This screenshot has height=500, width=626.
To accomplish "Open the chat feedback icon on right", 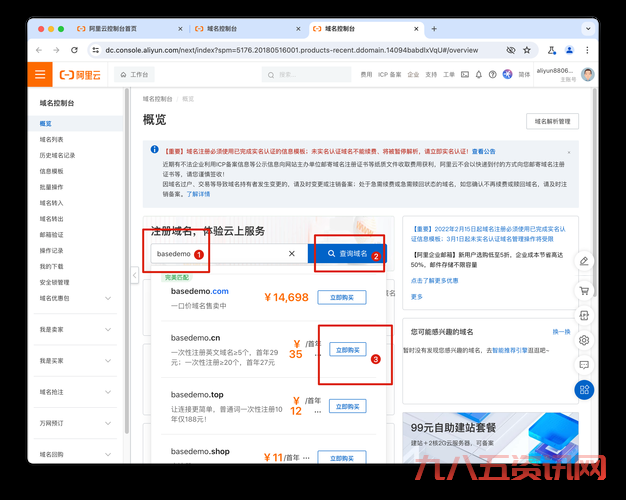I will [x=584, y=365].
